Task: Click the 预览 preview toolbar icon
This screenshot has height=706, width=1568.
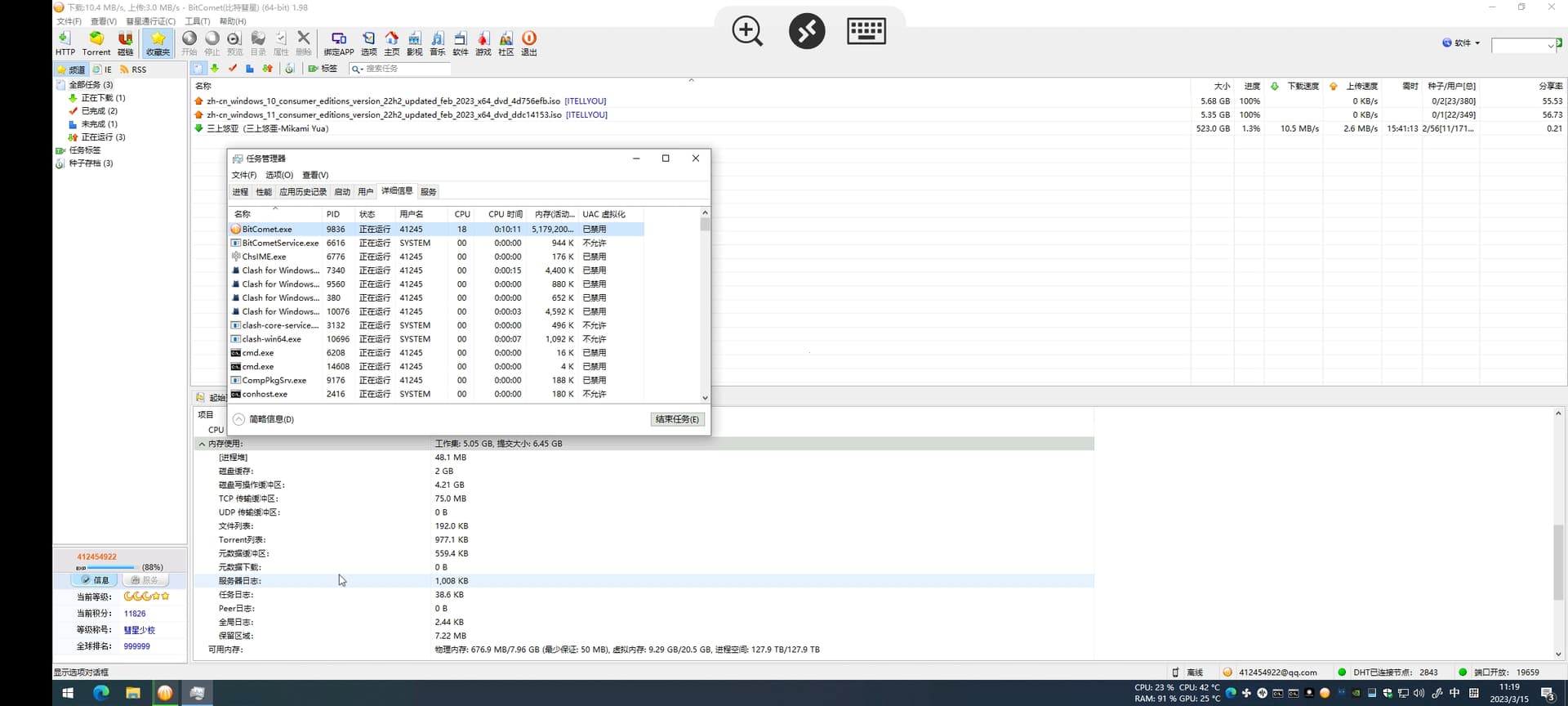Action: point(234,43)
